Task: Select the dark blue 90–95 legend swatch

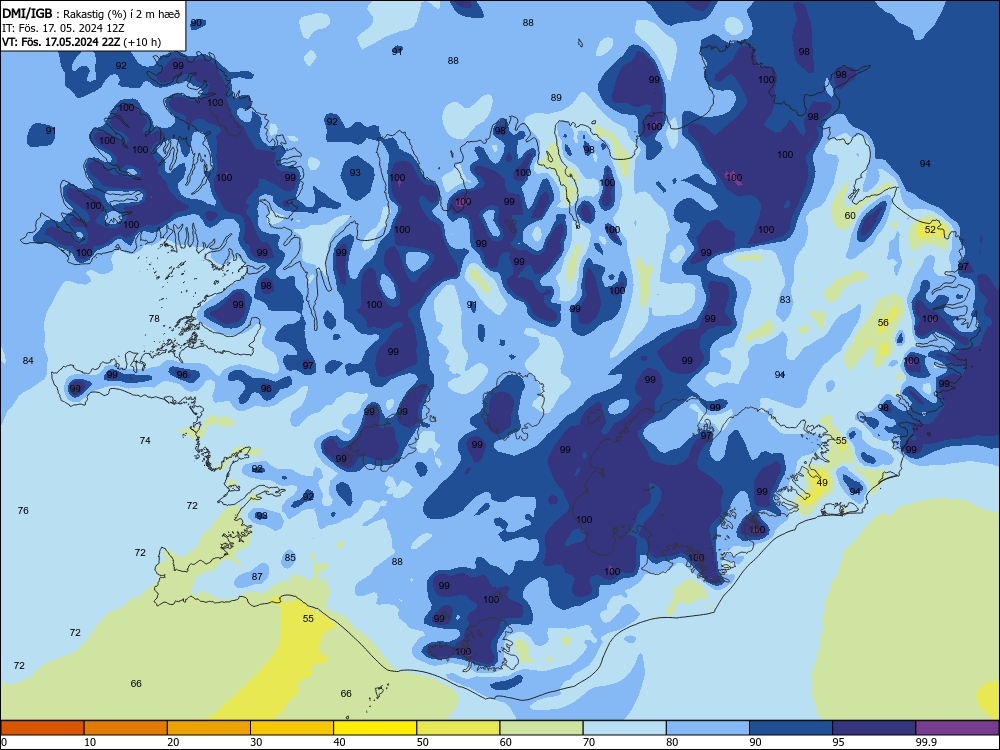Action: pos(791,728)
